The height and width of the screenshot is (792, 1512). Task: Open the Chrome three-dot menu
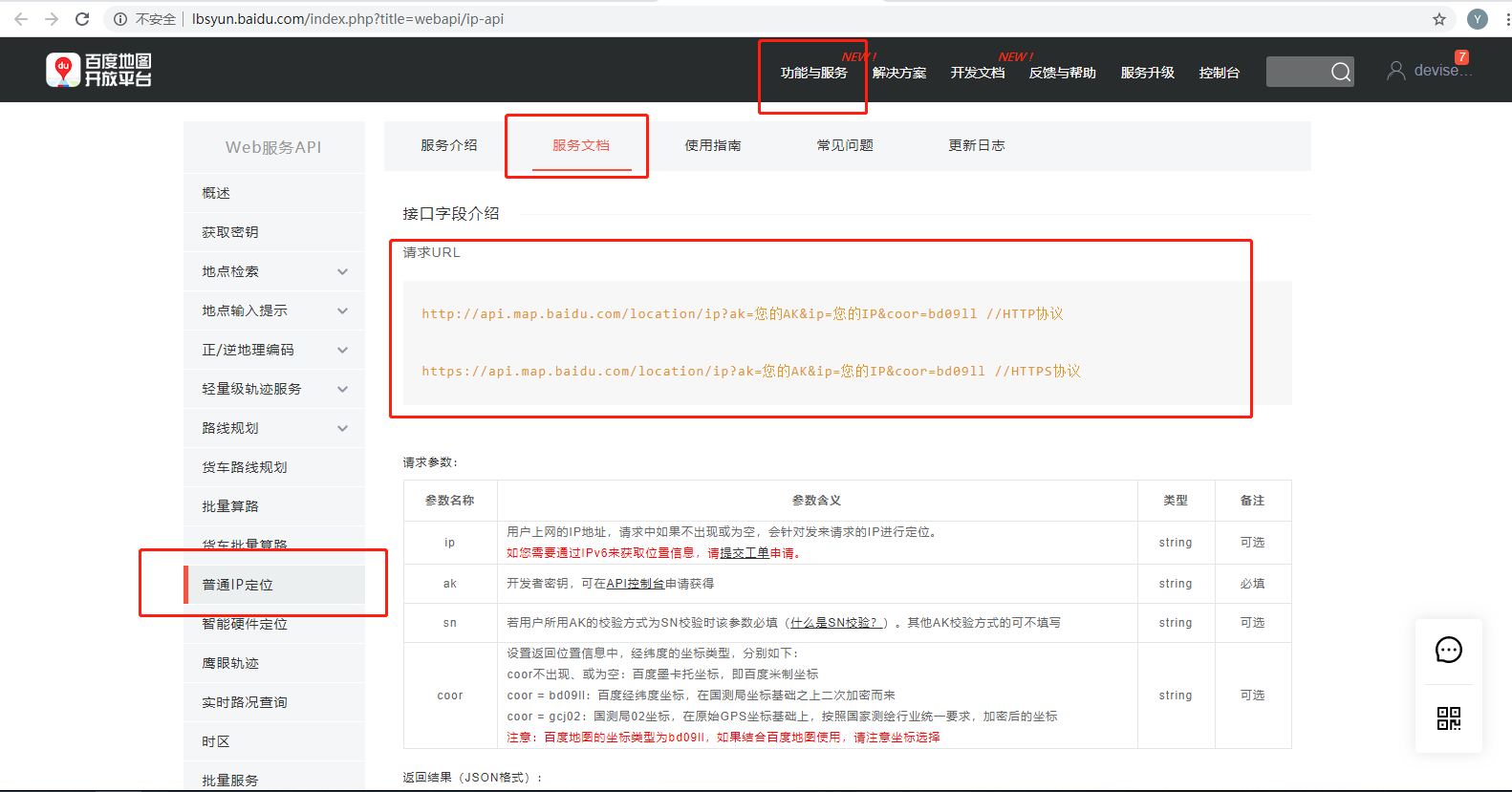click(1507, 19)
